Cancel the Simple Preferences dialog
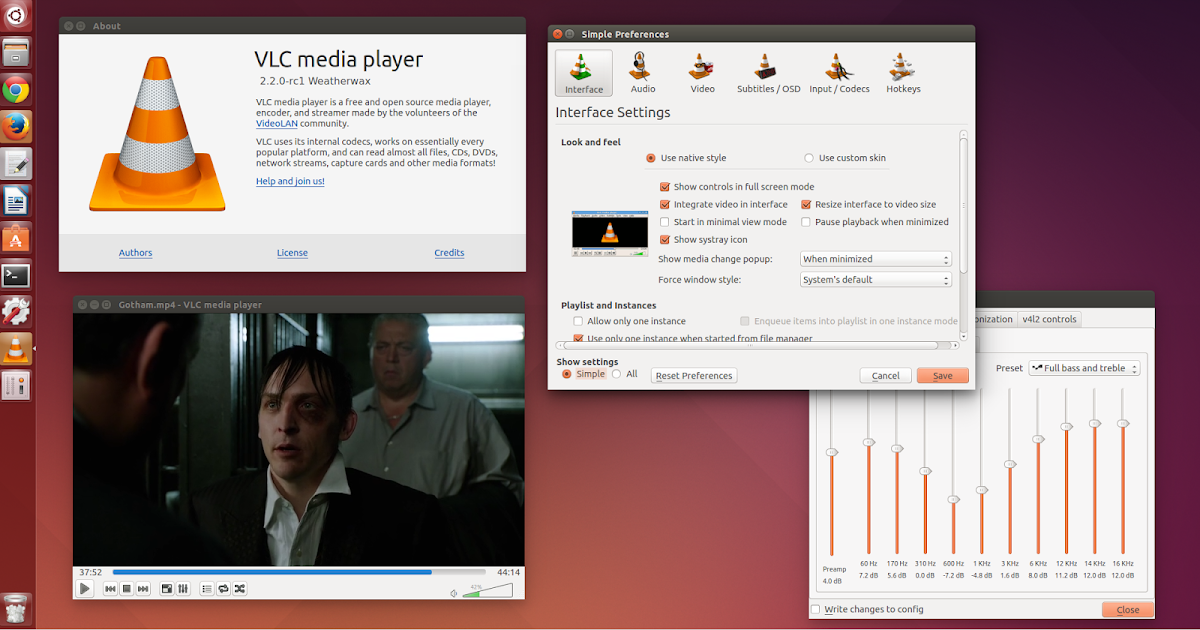 tap(885, 376)
